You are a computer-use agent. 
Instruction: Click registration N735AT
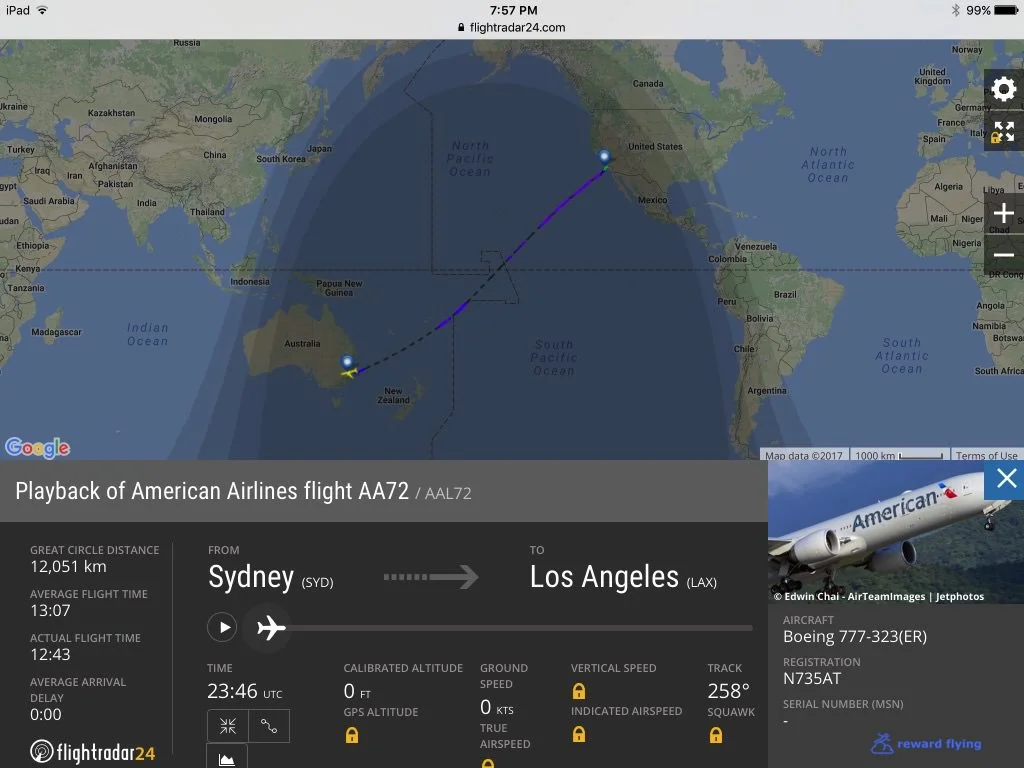tap(812, 679)
